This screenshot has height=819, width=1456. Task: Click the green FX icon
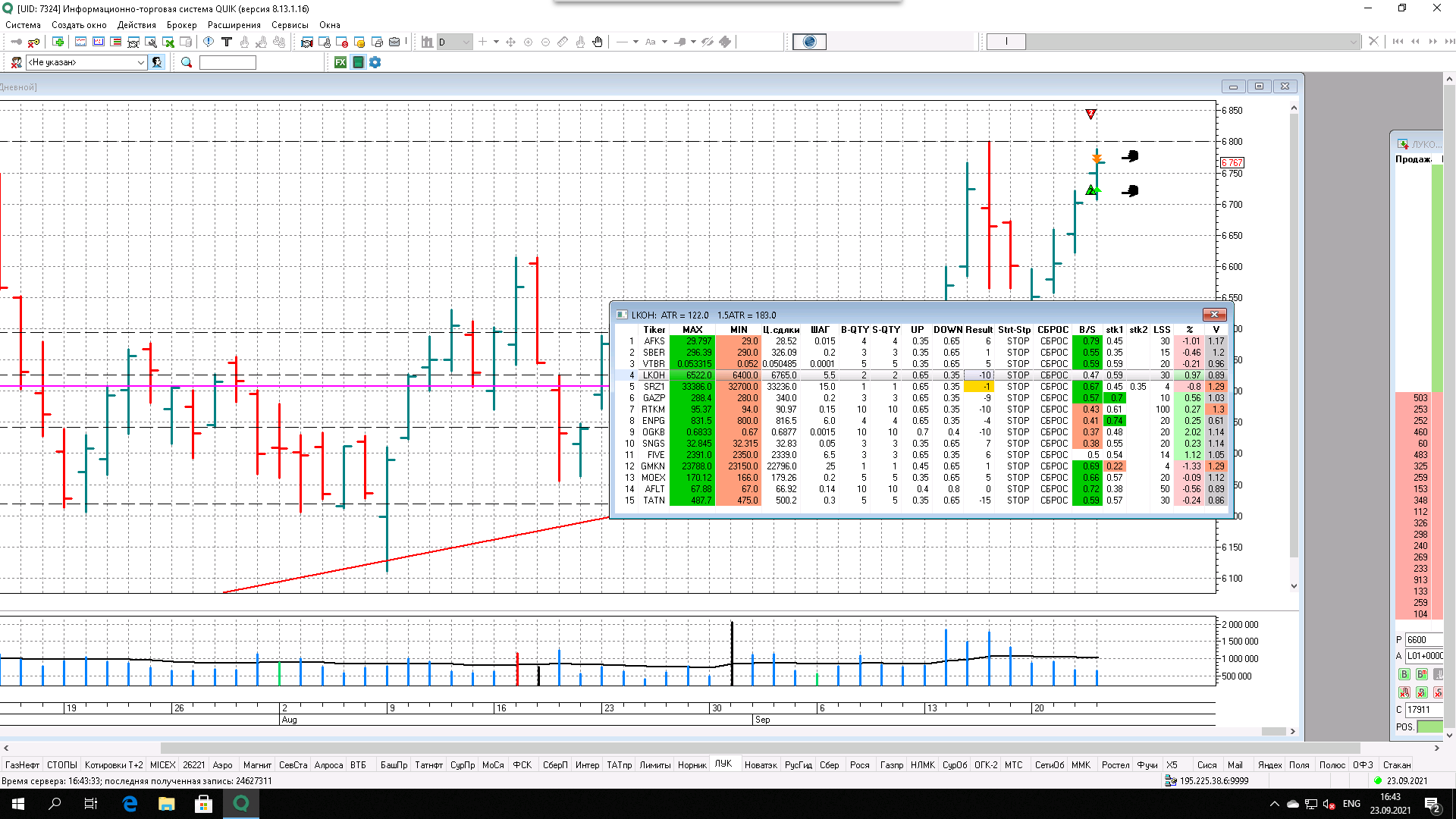340,62
